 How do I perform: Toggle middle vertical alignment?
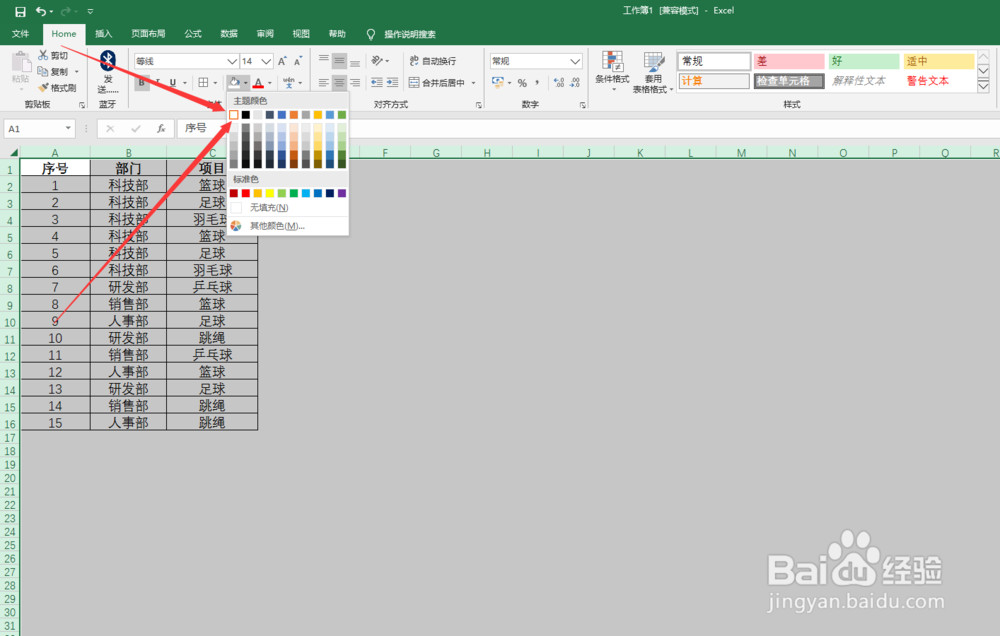[339, 61]
